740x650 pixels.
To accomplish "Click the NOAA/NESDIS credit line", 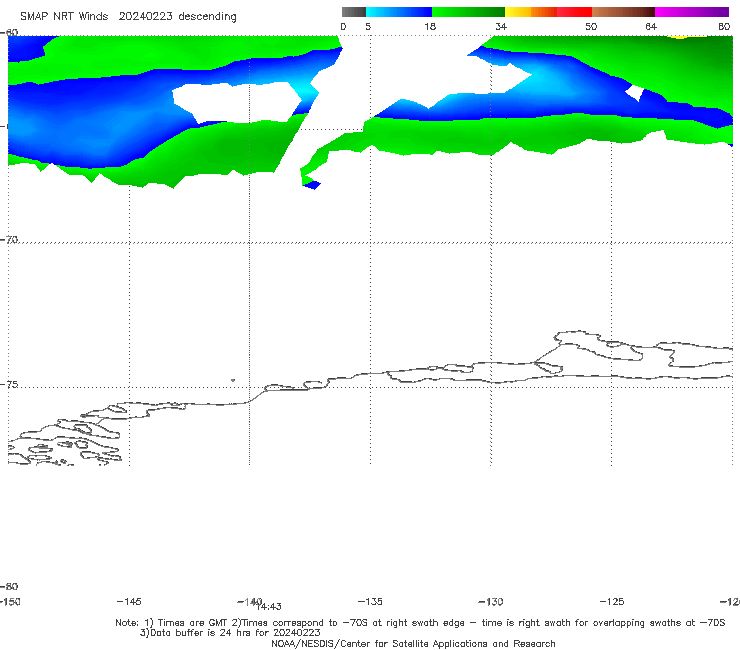I will pyautogui.click(x=413, y=643).
